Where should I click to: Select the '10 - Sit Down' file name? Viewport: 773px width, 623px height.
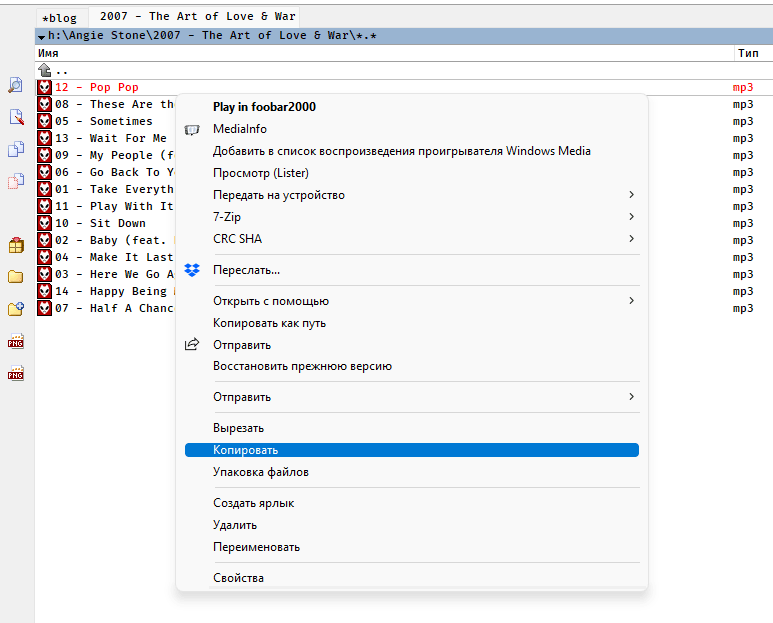pos(101,223)
